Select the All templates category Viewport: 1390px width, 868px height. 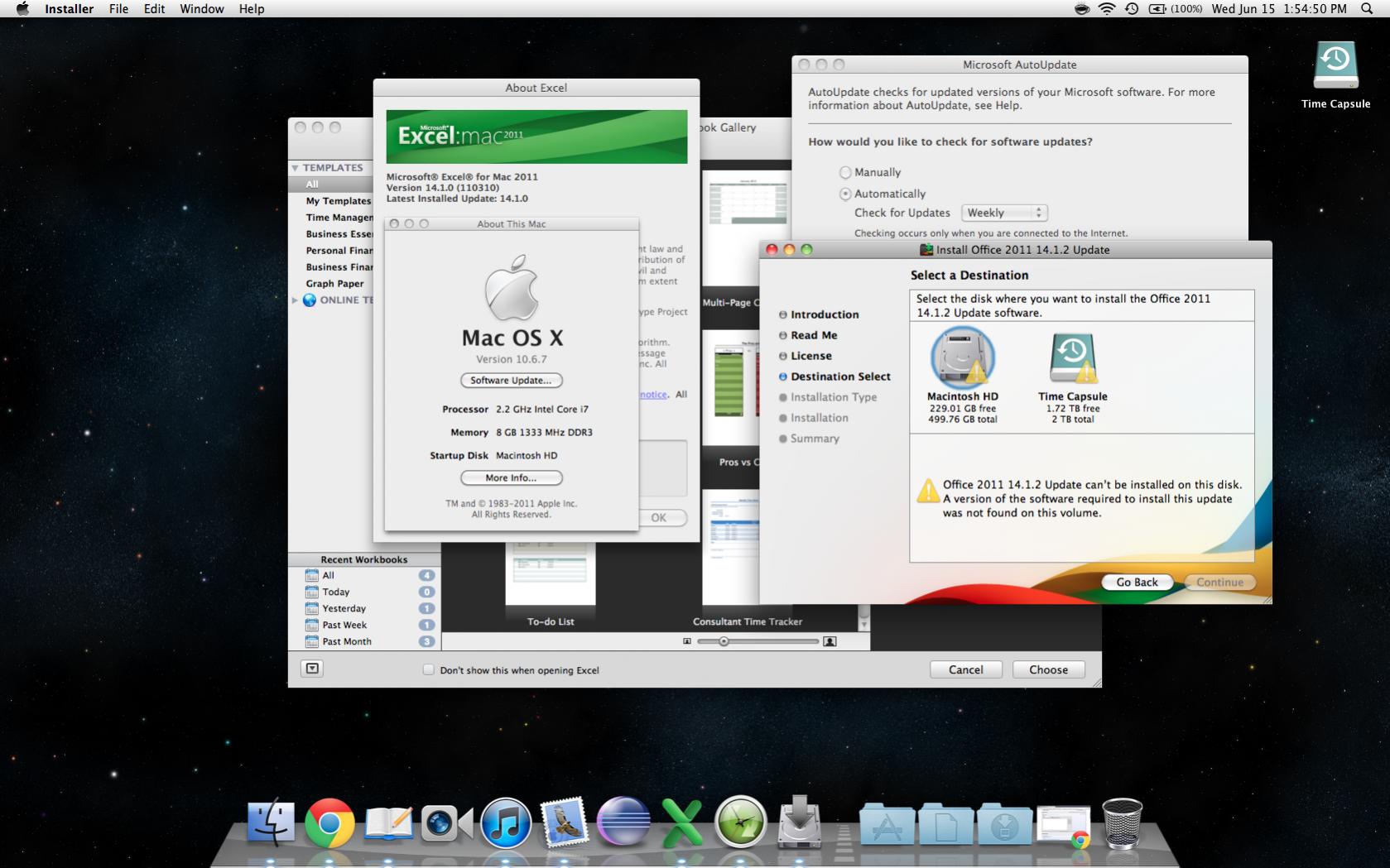click(331, 185)
